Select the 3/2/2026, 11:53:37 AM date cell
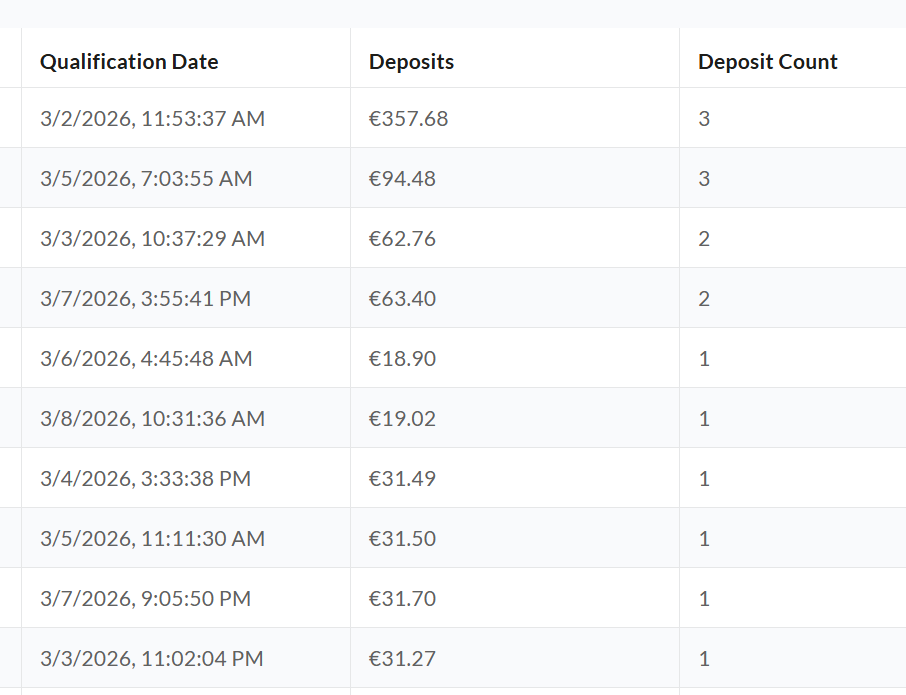Viewport: 906px width, 695px height. pyautogui.click(x=152, y=119)
